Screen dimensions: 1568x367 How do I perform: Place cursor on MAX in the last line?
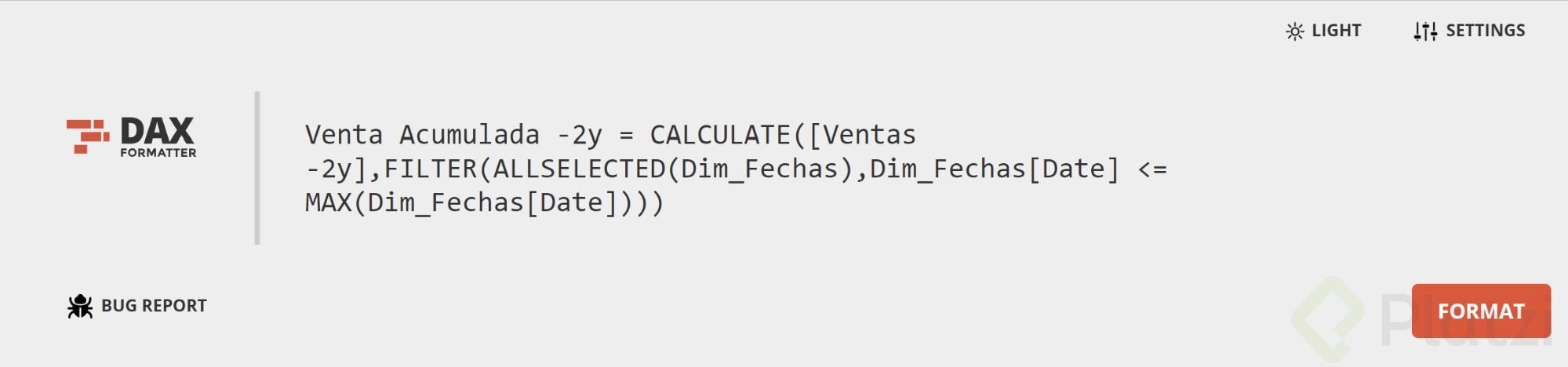pyautogui.click(x=329, y=203)
